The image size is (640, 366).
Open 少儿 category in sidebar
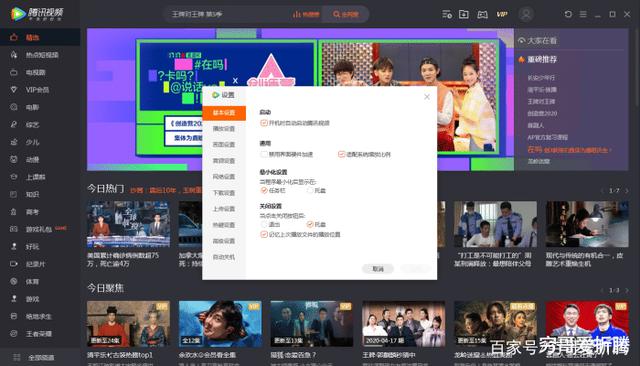pyautogui.click(x=31, y=142)
